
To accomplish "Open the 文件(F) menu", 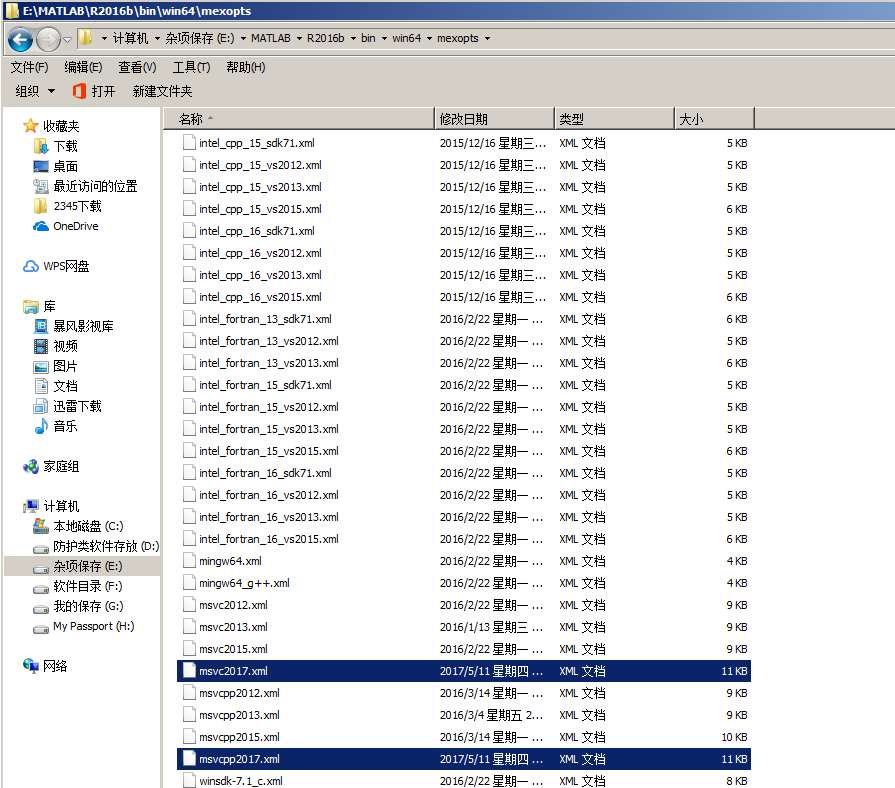I will coord(29,67).
